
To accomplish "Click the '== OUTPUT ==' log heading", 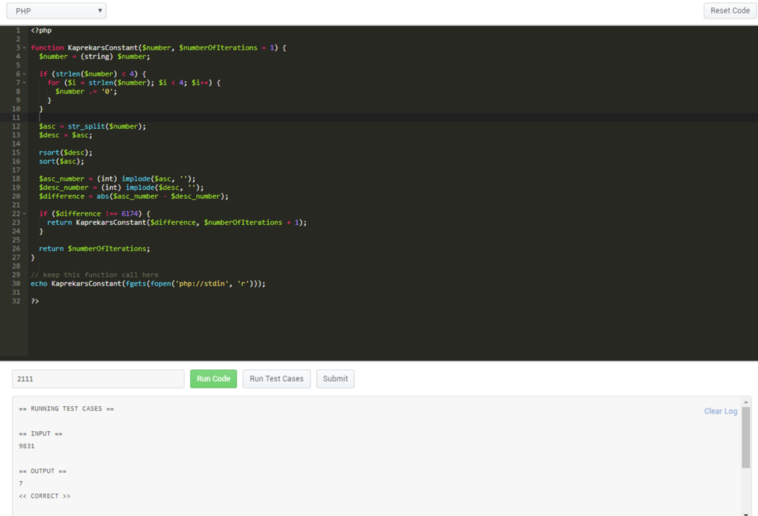I will coord(43,471).
